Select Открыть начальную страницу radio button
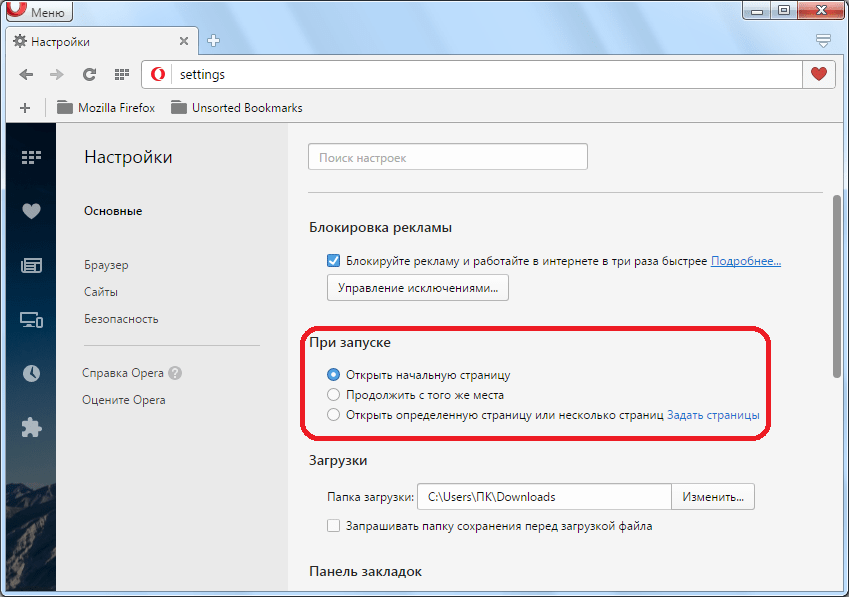 [334, 375]
